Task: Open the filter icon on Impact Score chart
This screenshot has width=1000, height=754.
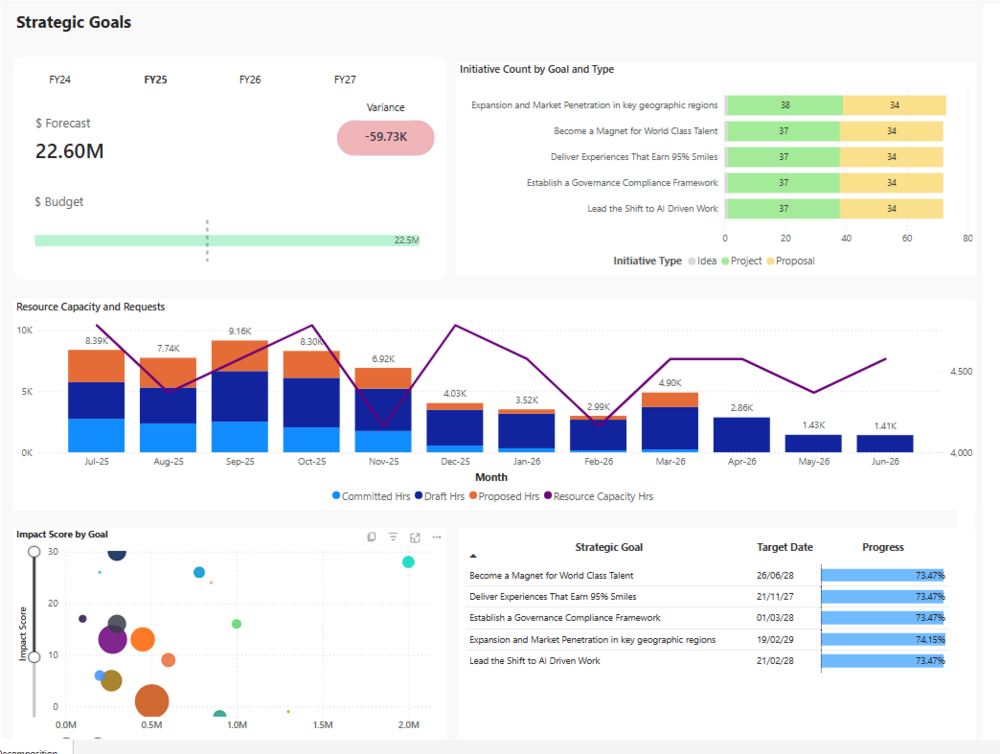Action: coord(393,537)
